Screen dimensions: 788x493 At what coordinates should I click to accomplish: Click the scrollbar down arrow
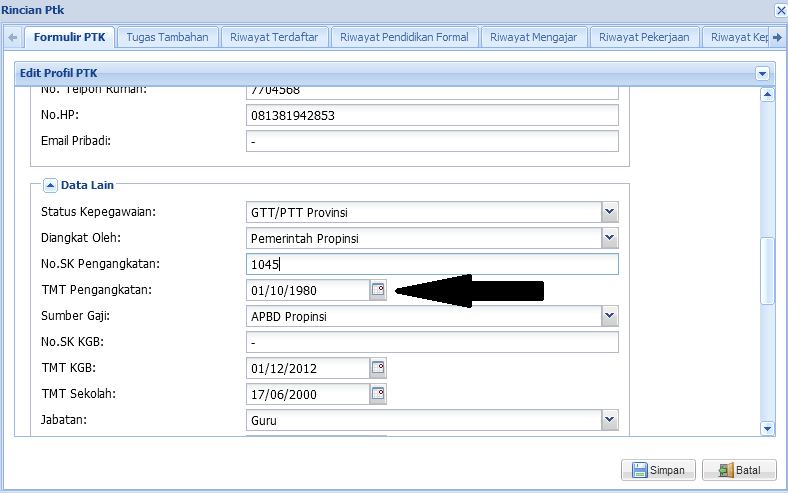(x=767, y=429)
